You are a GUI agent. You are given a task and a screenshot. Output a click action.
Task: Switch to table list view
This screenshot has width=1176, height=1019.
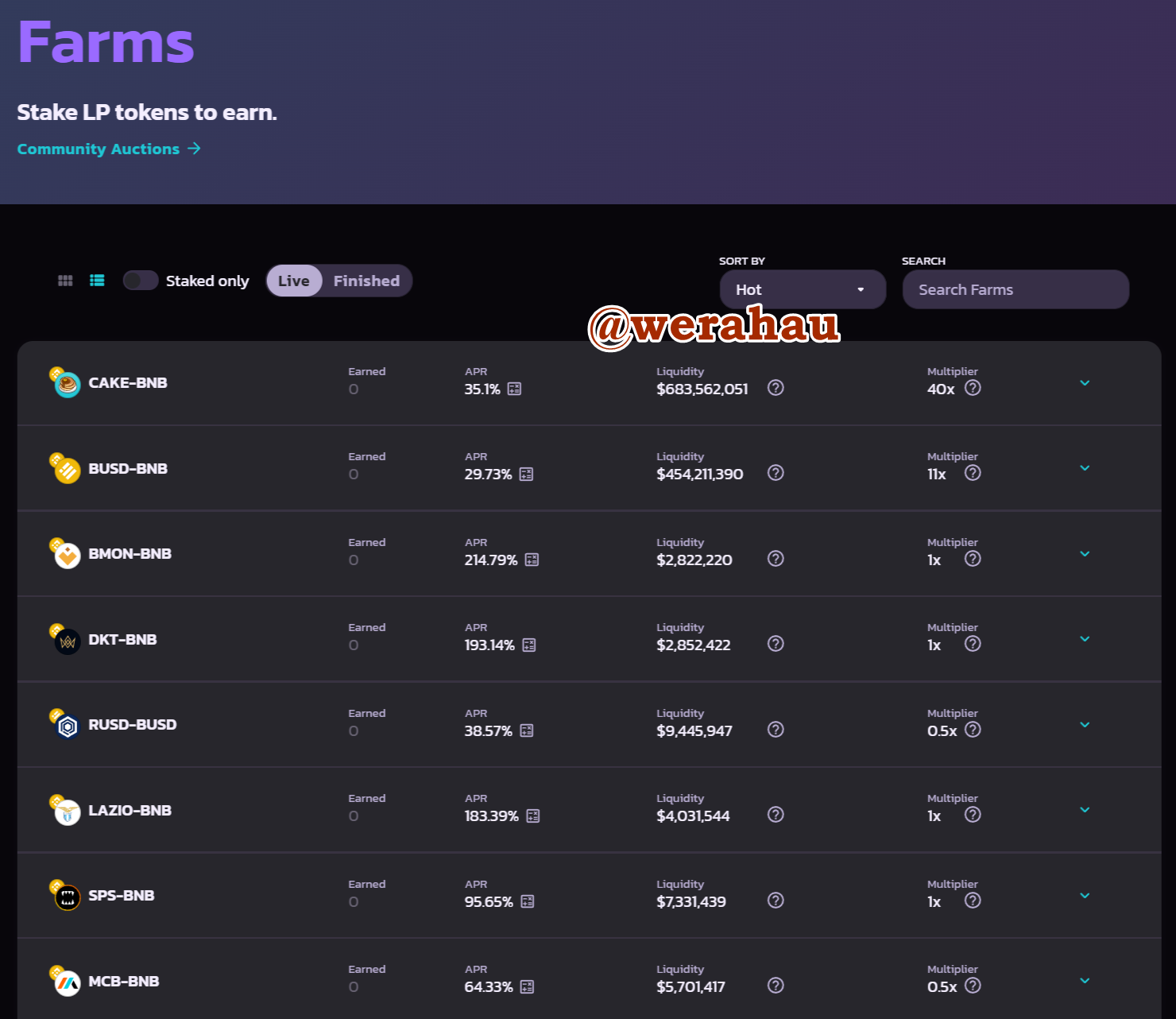(x=97, y=281)
